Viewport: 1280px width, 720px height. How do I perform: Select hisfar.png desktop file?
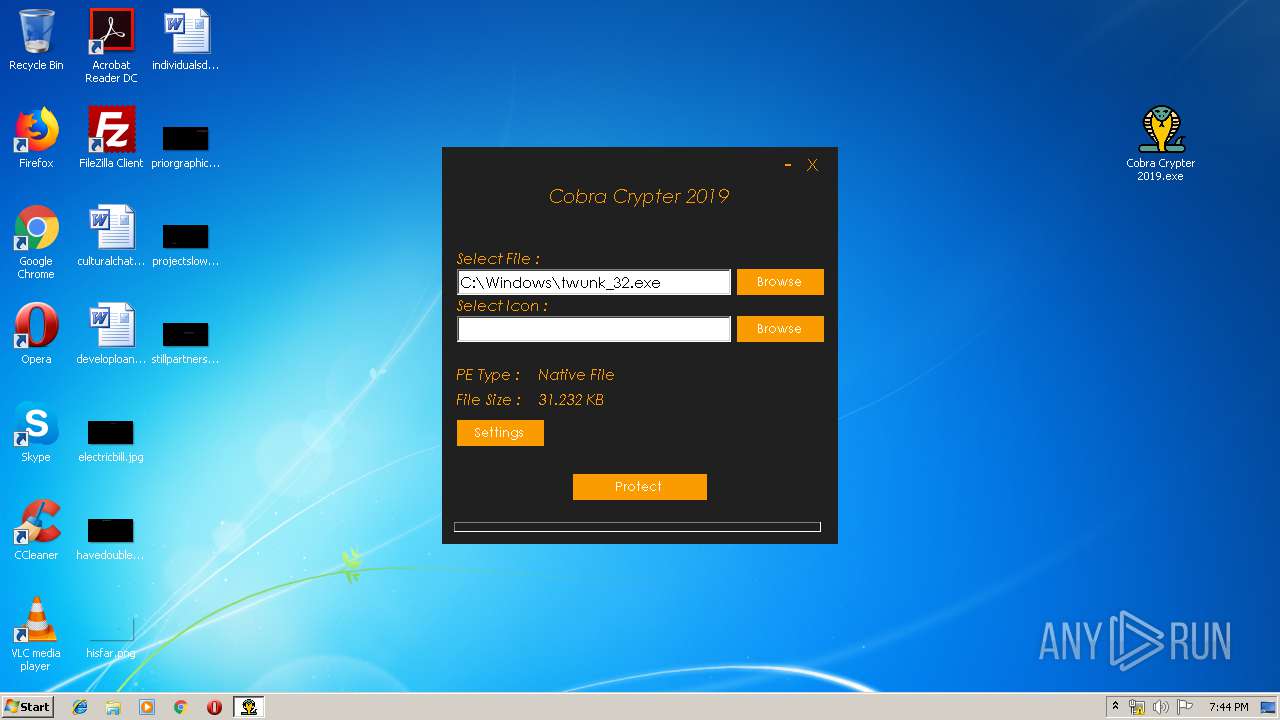pyautogui.click(x=111, y=636)
